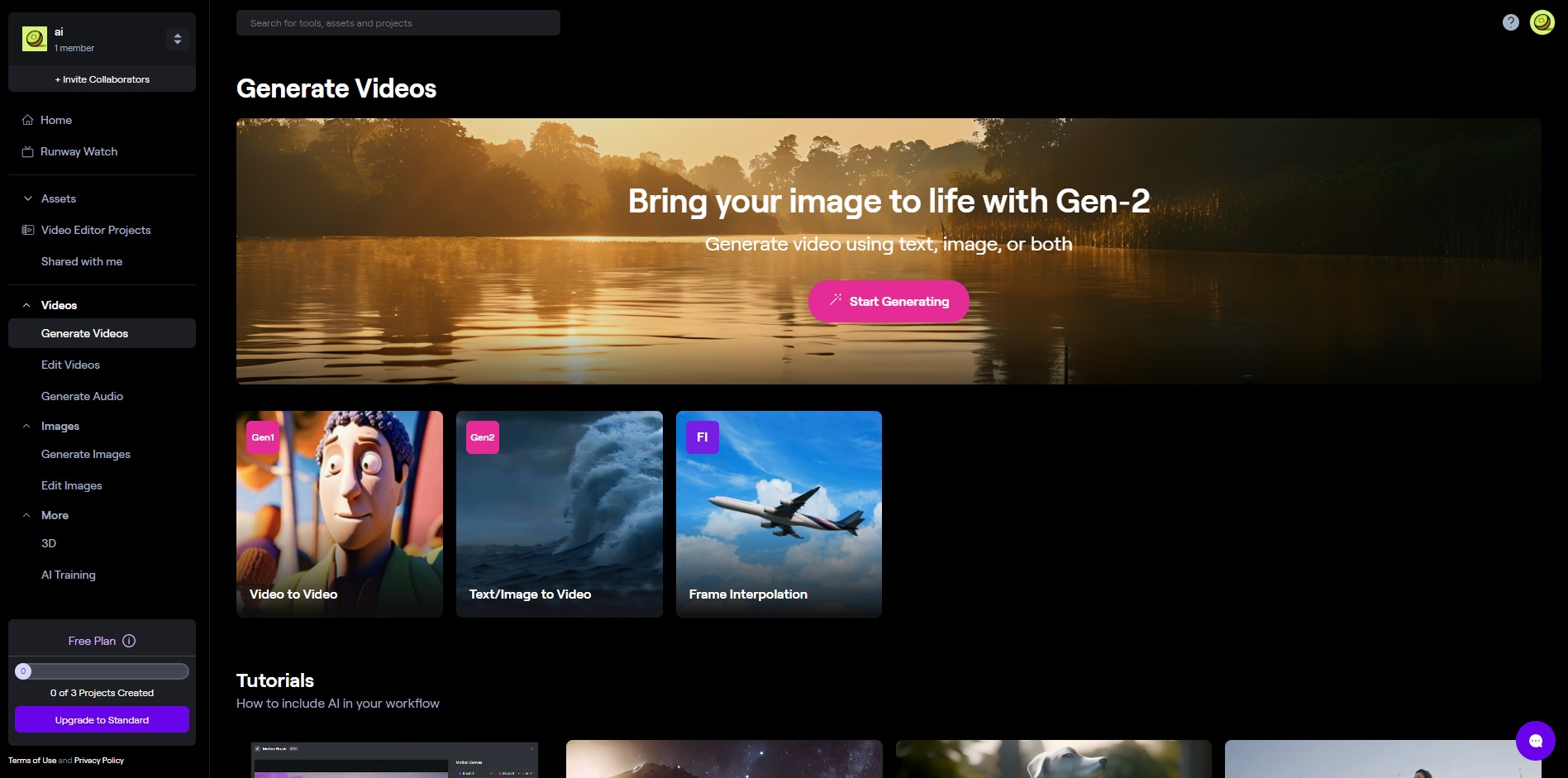Open Shared with me
The width and height of the screenshot is (1568, 778).
82,261
